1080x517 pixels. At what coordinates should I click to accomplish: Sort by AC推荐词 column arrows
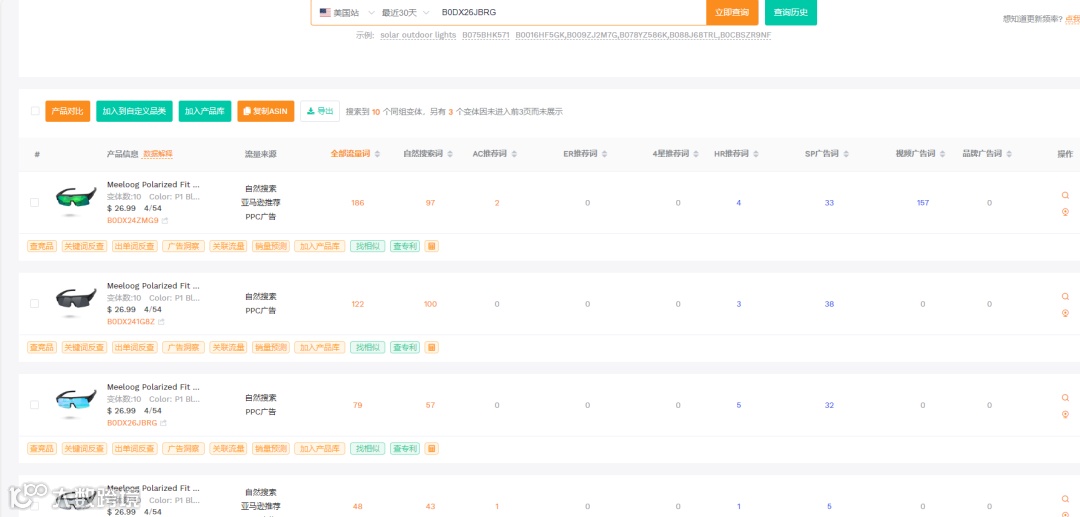point(514,154)
